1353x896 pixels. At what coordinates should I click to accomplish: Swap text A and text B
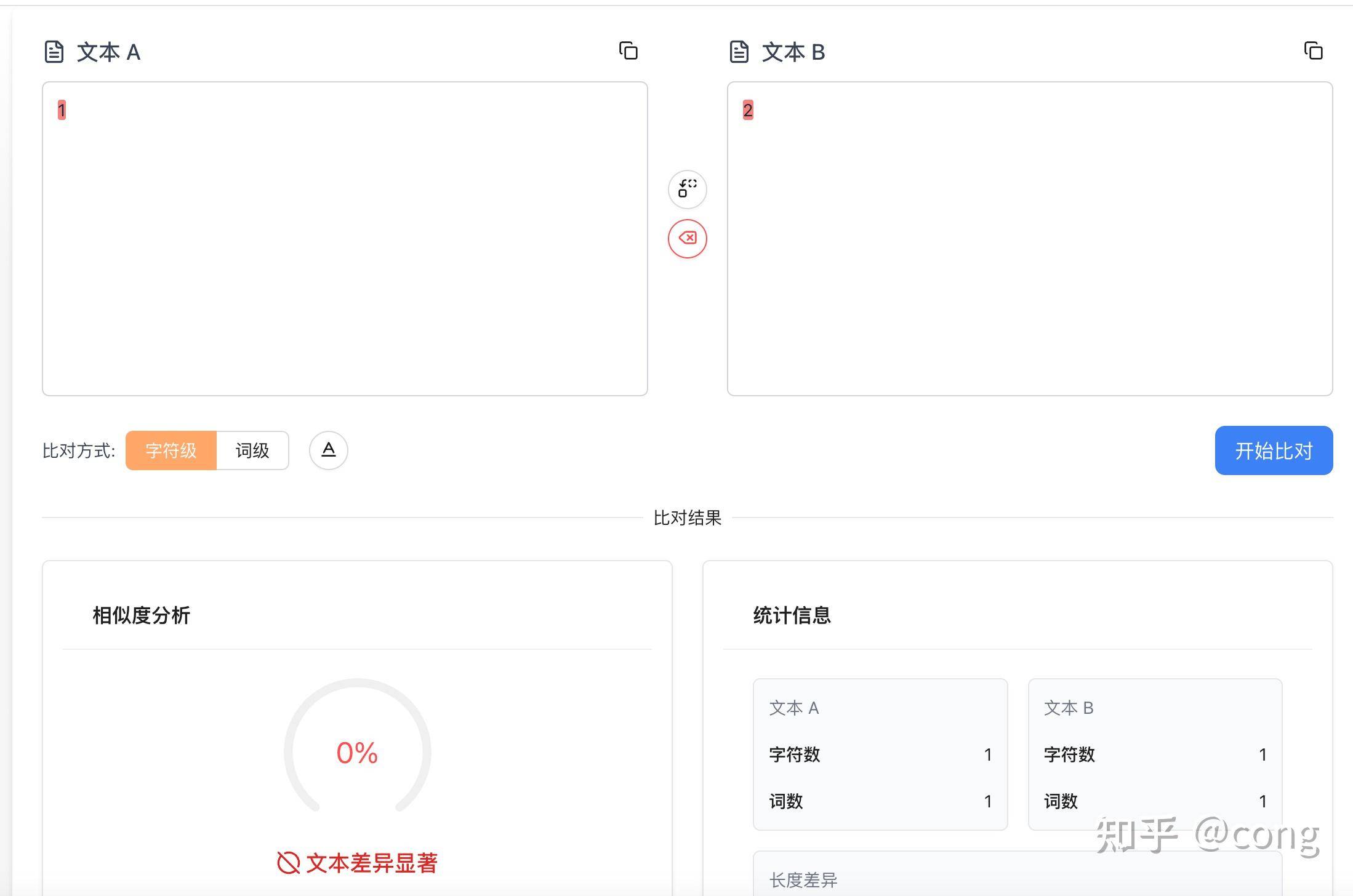(687, 189)
